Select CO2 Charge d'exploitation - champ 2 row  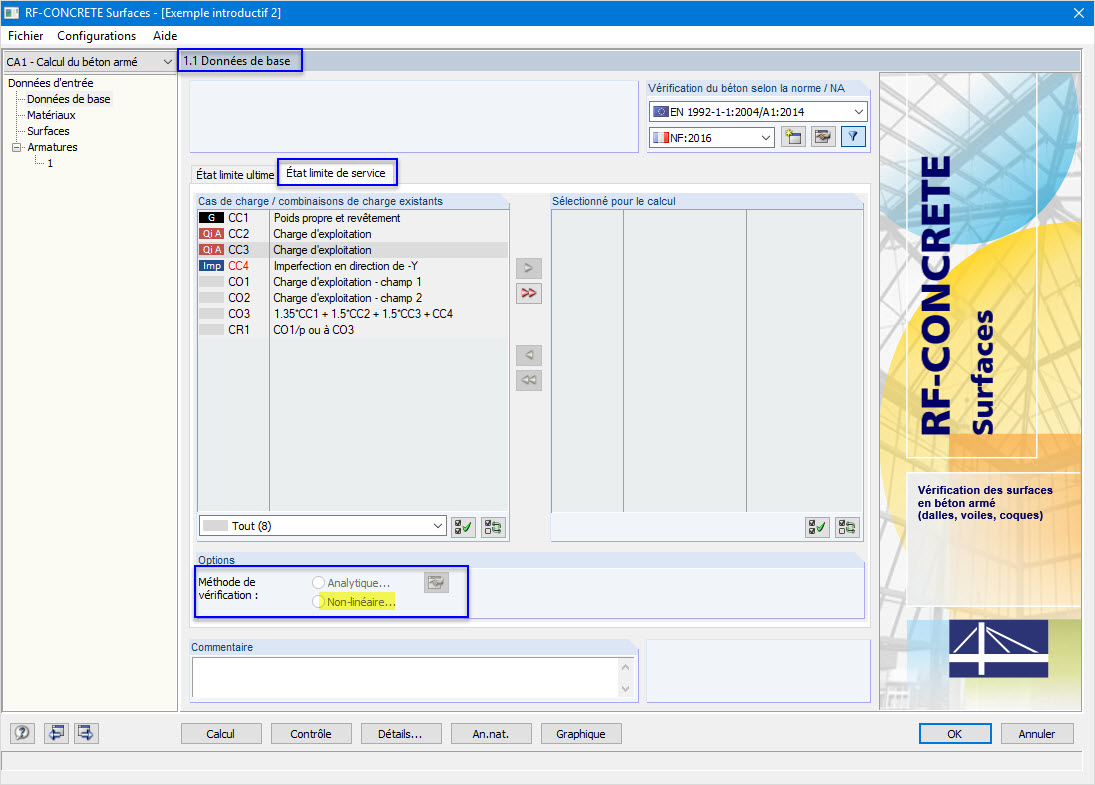353,298
